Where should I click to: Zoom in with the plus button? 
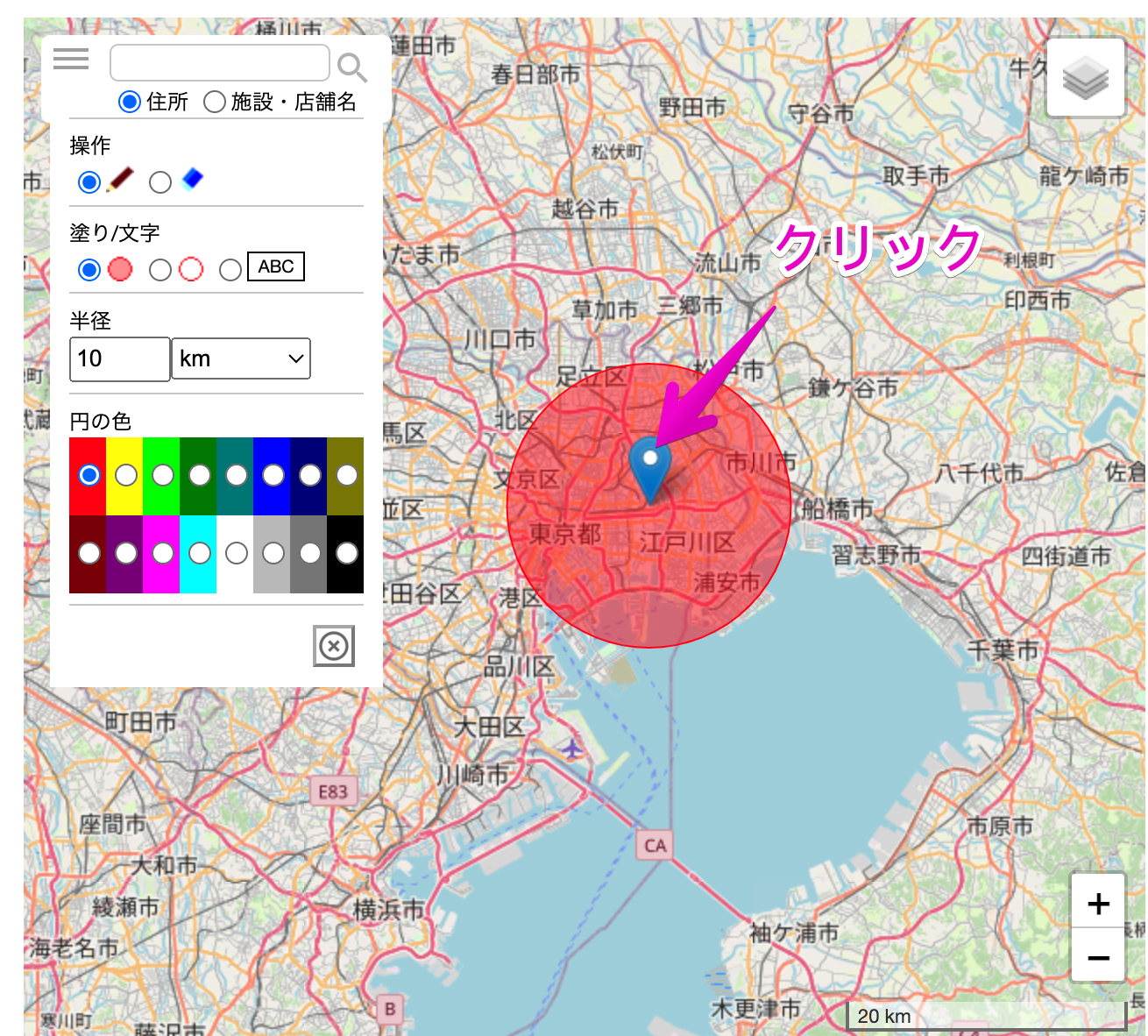click(1098, 904)
